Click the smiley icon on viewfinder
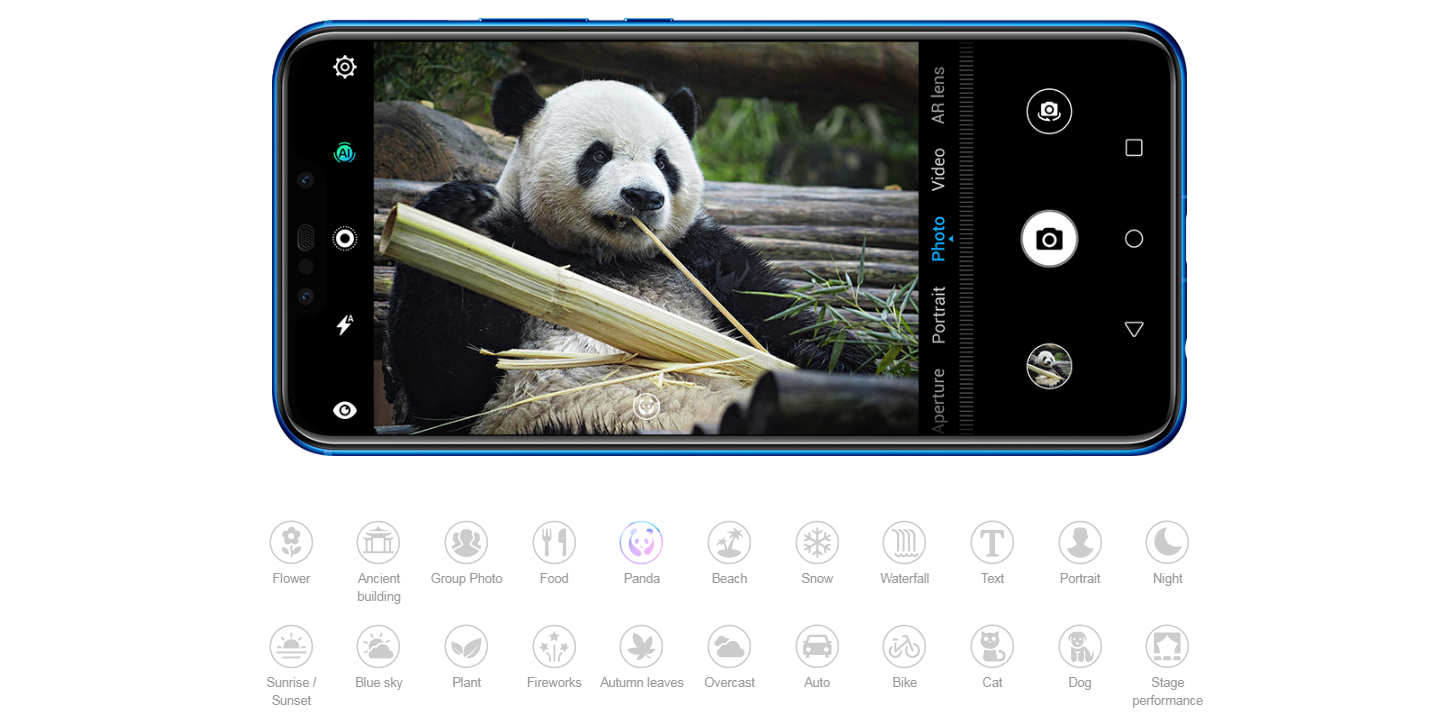Screen dimensions: 1454x718 (x=647, y=406)
